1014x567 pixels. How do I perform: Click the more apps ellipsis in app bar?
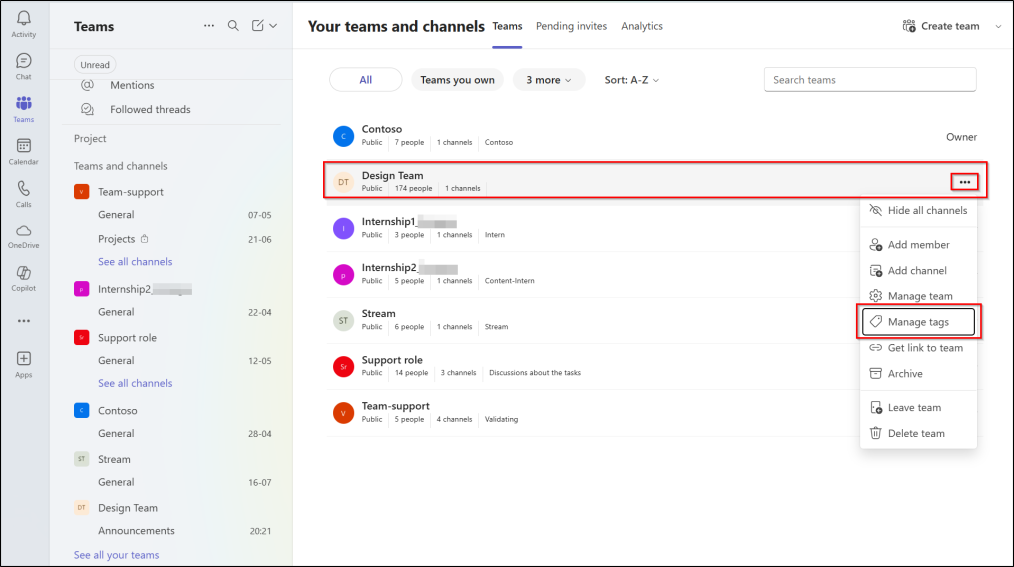tap(23, 321)
